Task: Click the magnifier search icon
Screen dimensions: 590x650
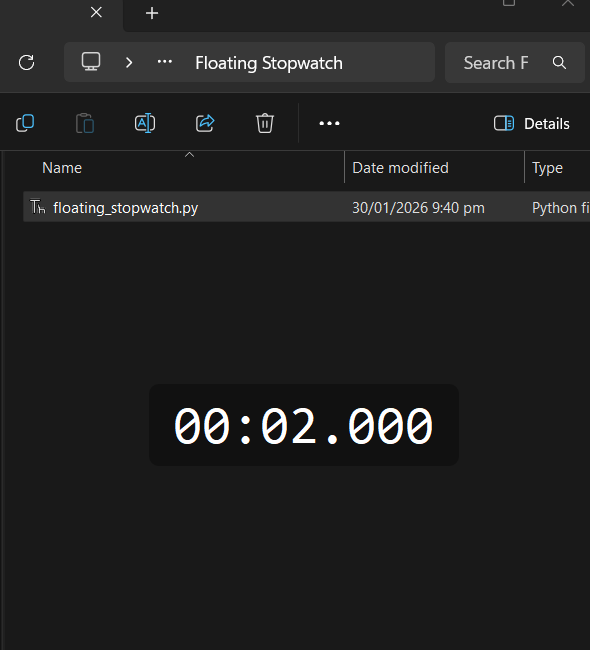Action: click(x=559, y=63)
